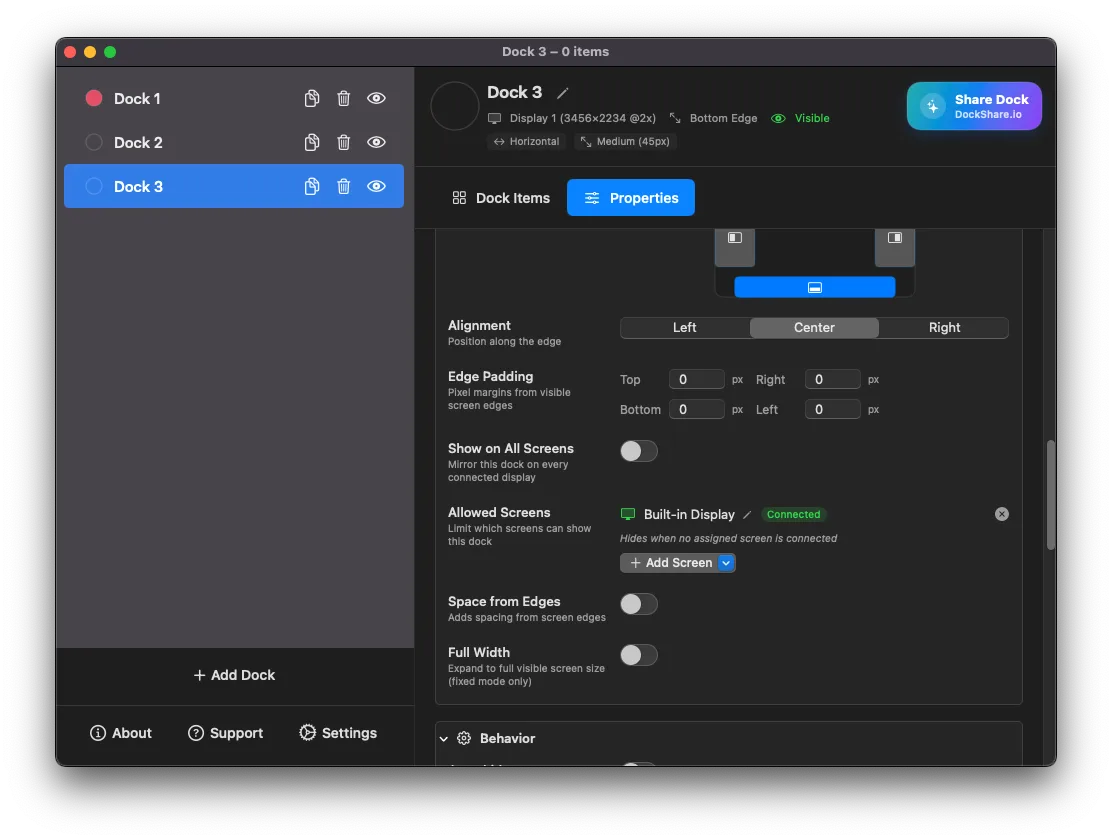The image size is (1112, 840).
Task: Toggle visibility eye for Dock 3
Action: (376, 186)
